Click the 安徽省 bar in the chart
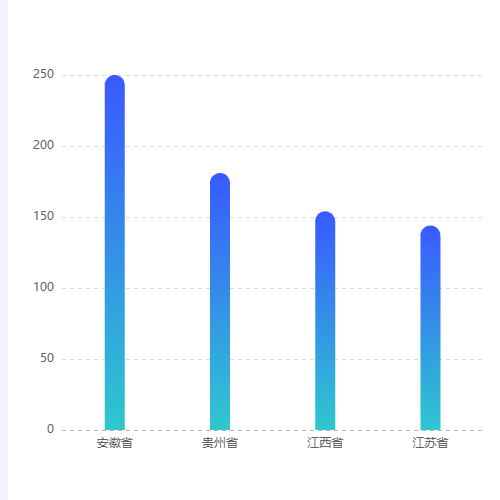The image size is (500, 500). tap(115, 253)
